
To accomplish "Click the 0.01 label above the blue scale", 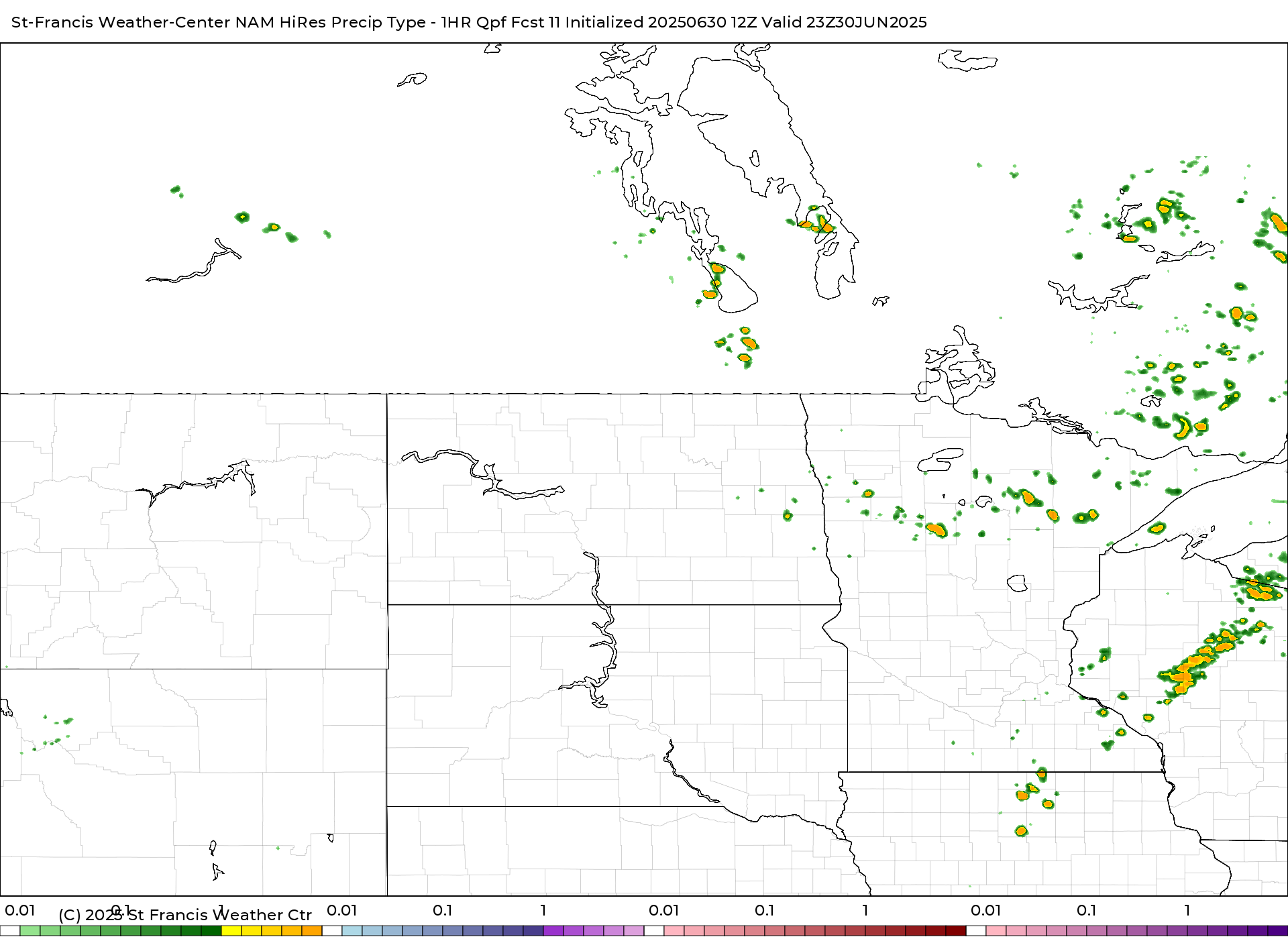I will [x=342, y=910].
